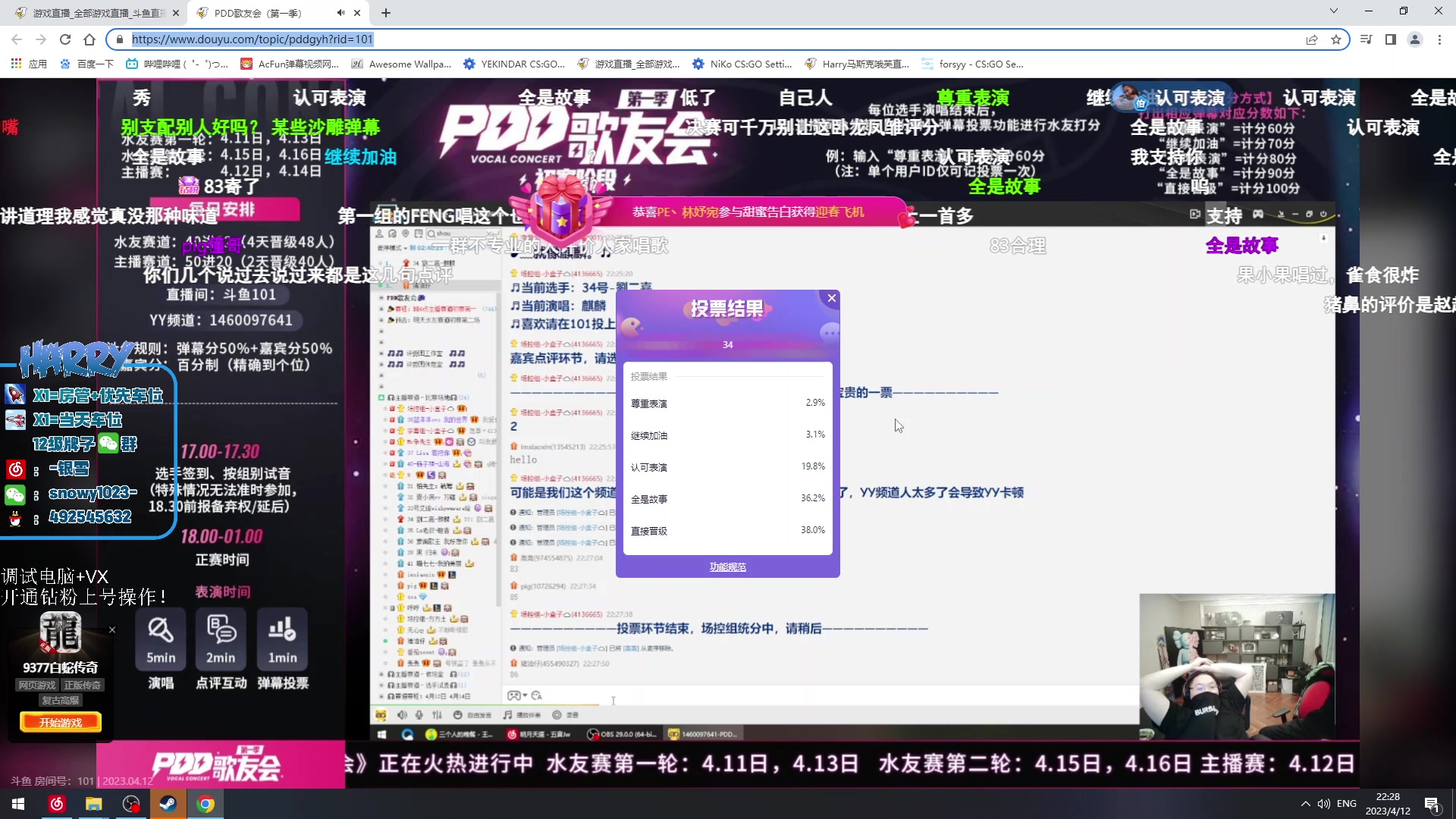Open forsyy - CS:GO Se... bookmark
This screenshot has width=1456, height=819.
(x=972, y=64)
